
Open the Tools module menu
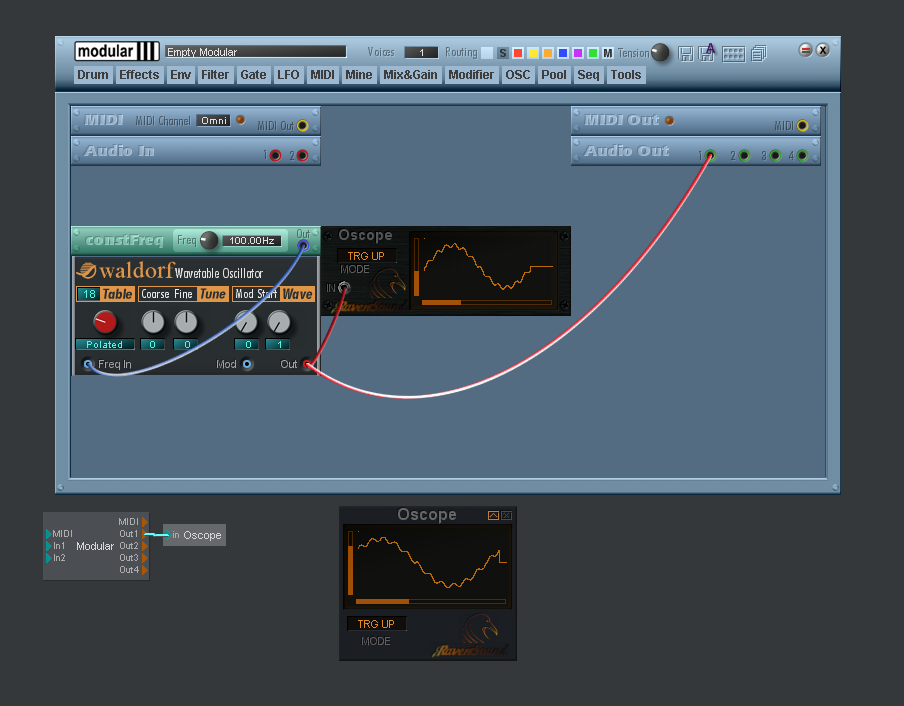[x=626, y=75]
